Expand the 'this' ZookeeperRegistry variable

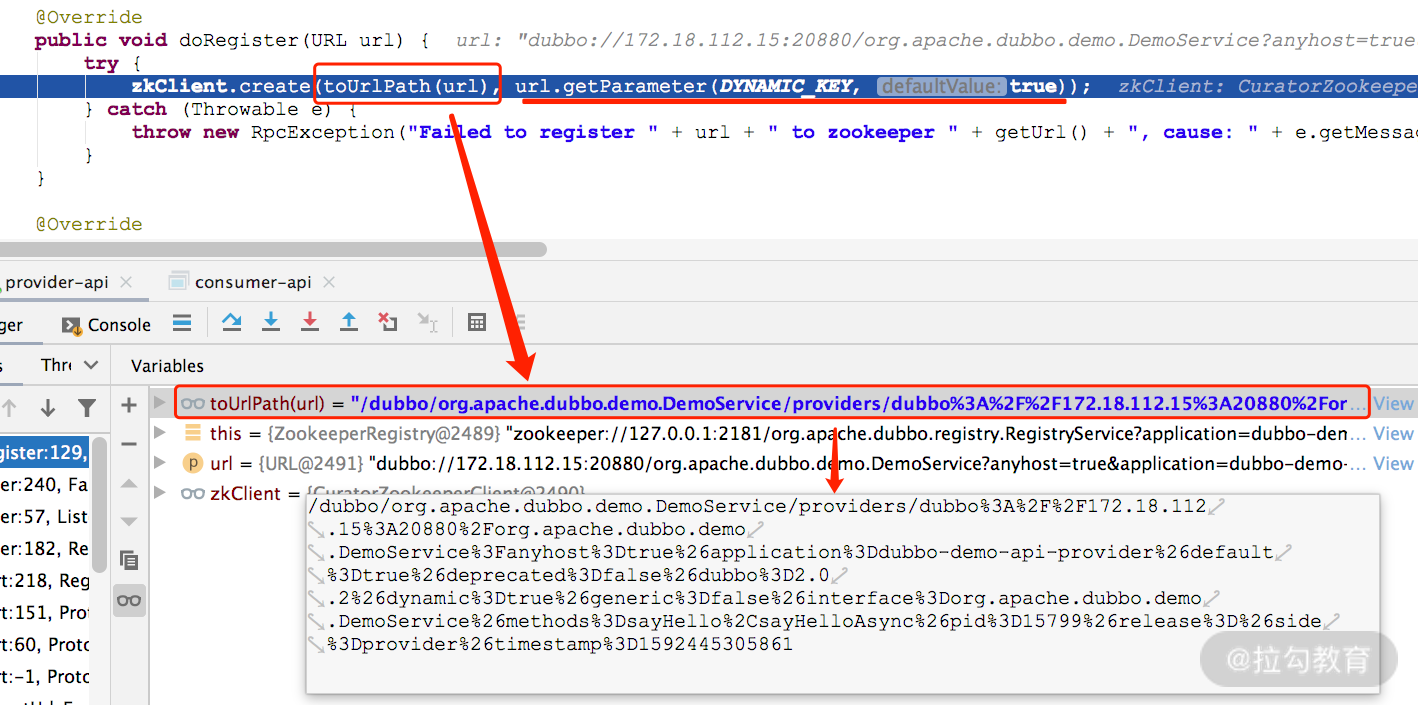(x=160, y=433)
